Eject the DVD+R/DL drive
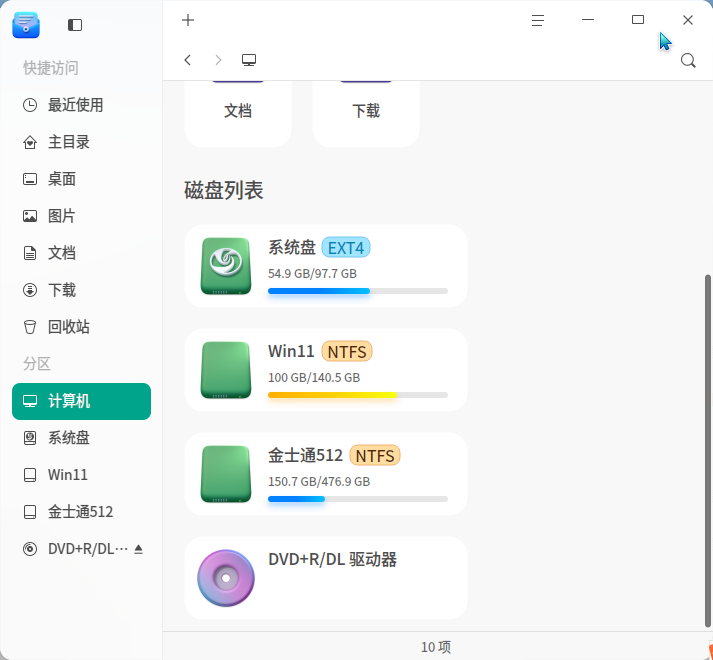 (x=139, y=549)
